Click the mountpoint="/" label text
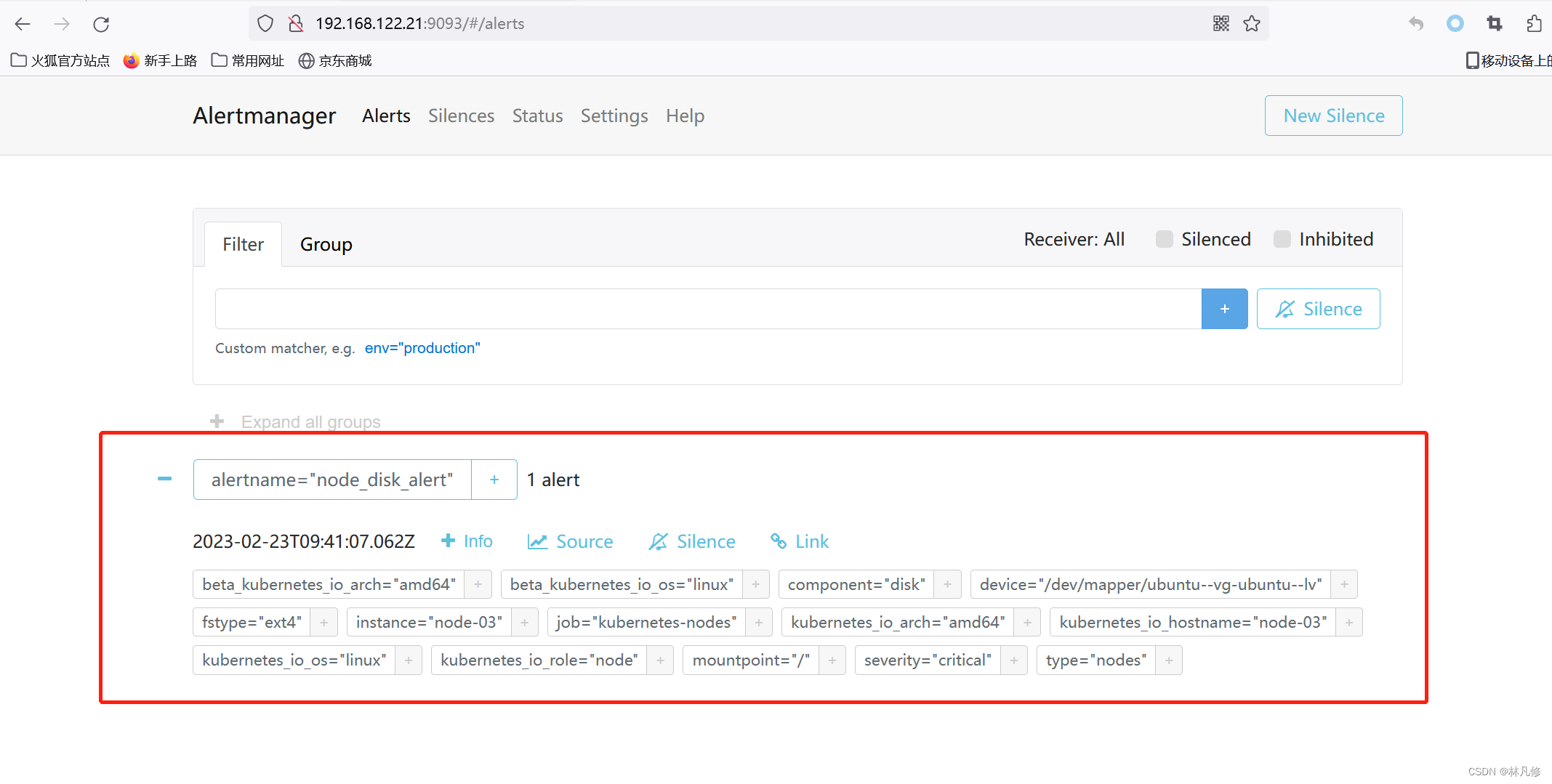Viewport: 1552px width, 784px height. (x=751, y=660)
